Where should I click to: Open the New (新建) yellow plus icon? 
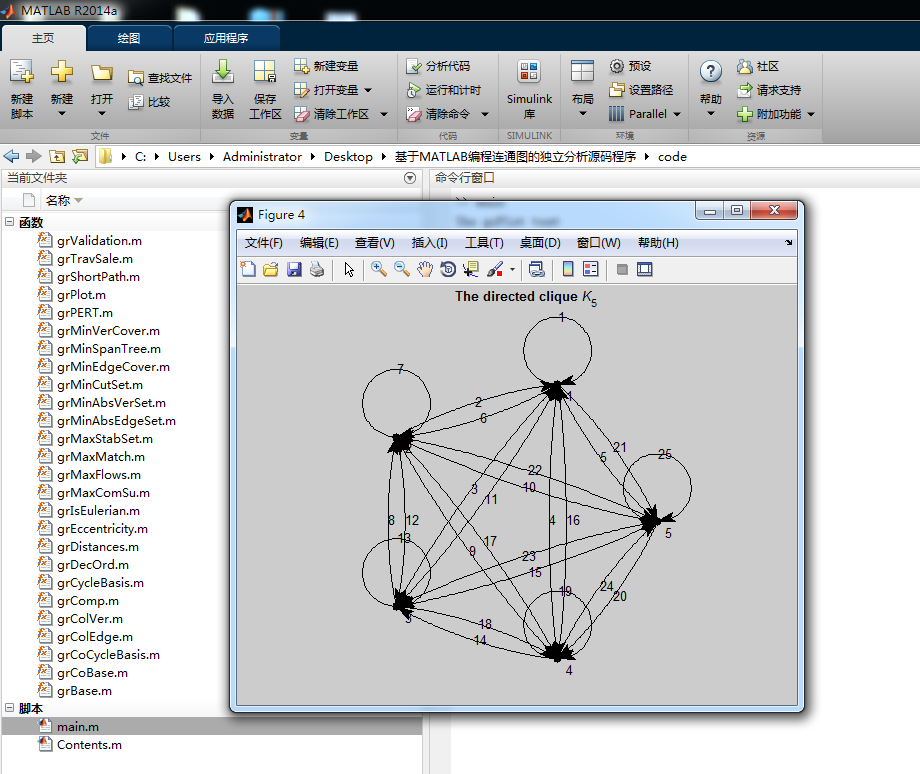point(62,72)
